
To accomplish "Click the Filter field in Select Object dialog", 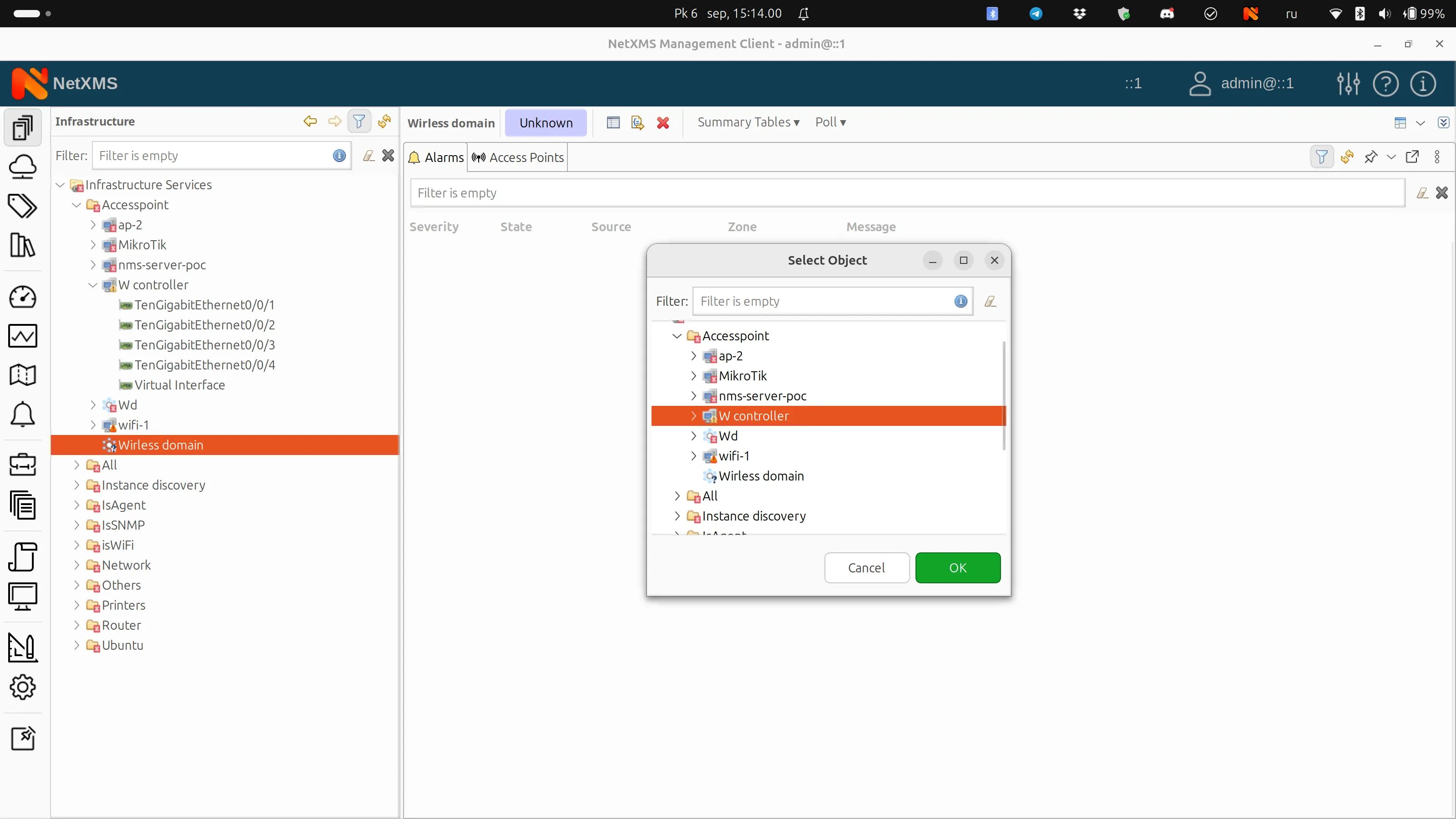I will pos(819,301).
